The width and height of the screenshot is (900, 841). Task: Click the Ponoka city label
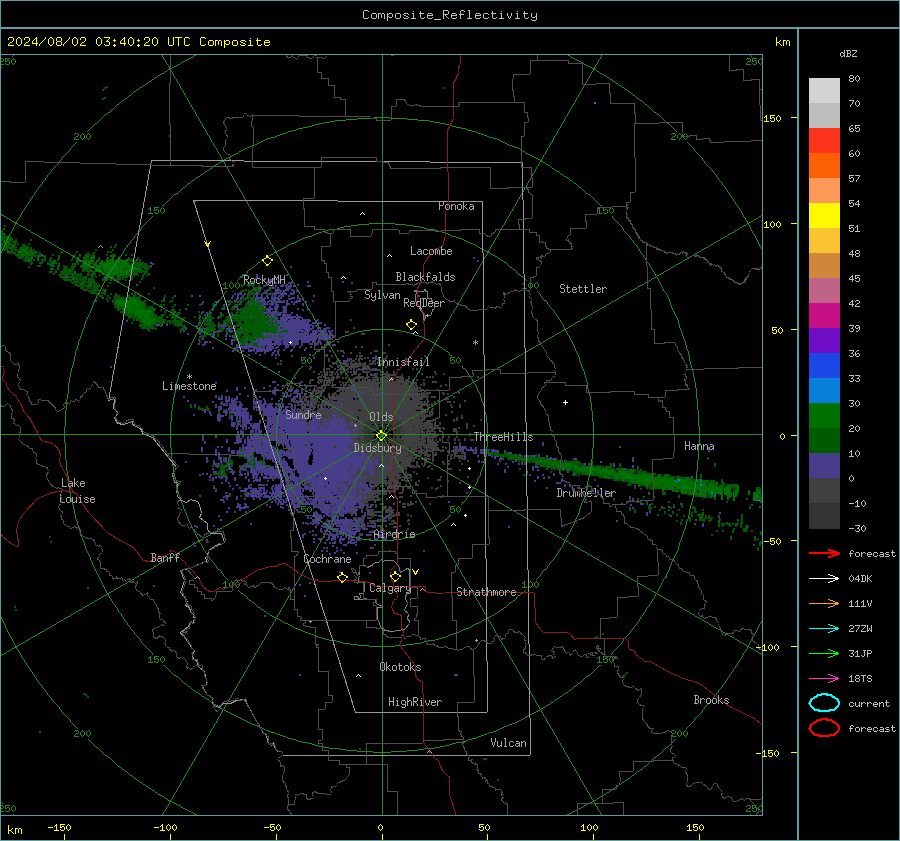click(x=456, y=206)
